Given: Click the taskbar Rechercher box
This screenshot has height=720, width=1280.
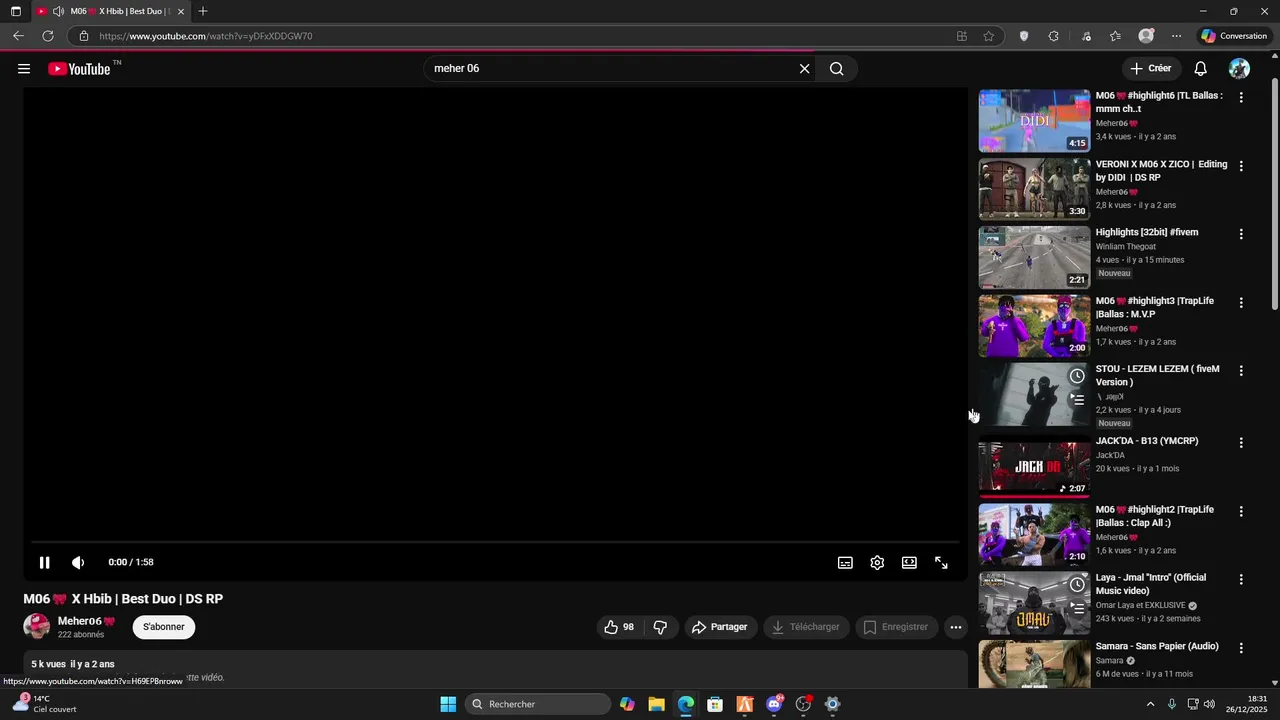Looking at the screenshot, I should (538, 704).
